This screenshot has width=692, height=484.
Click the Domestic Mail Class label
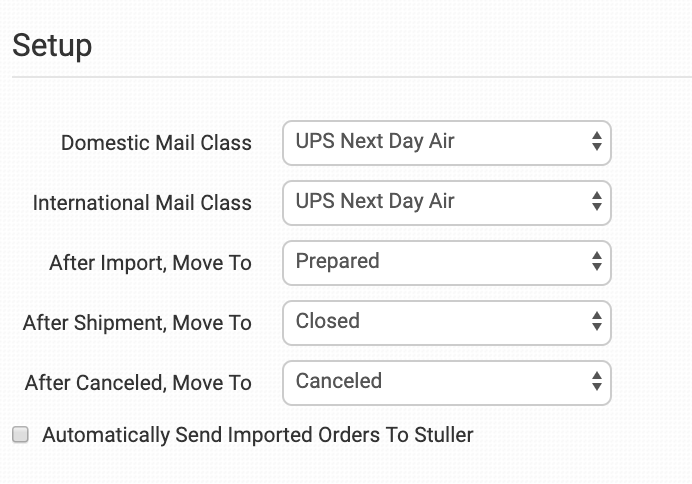pyautogui.click(x=156, y=143)
